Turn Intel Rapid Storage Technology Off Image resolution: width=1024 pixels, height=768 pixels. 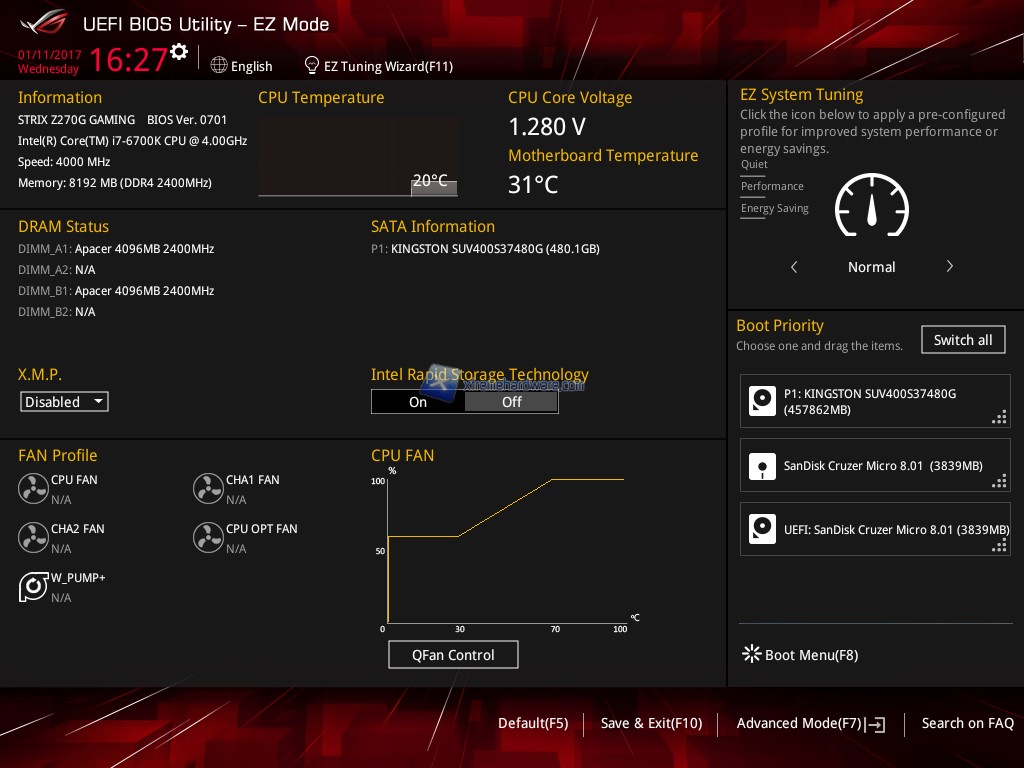(x=511, y=402)
